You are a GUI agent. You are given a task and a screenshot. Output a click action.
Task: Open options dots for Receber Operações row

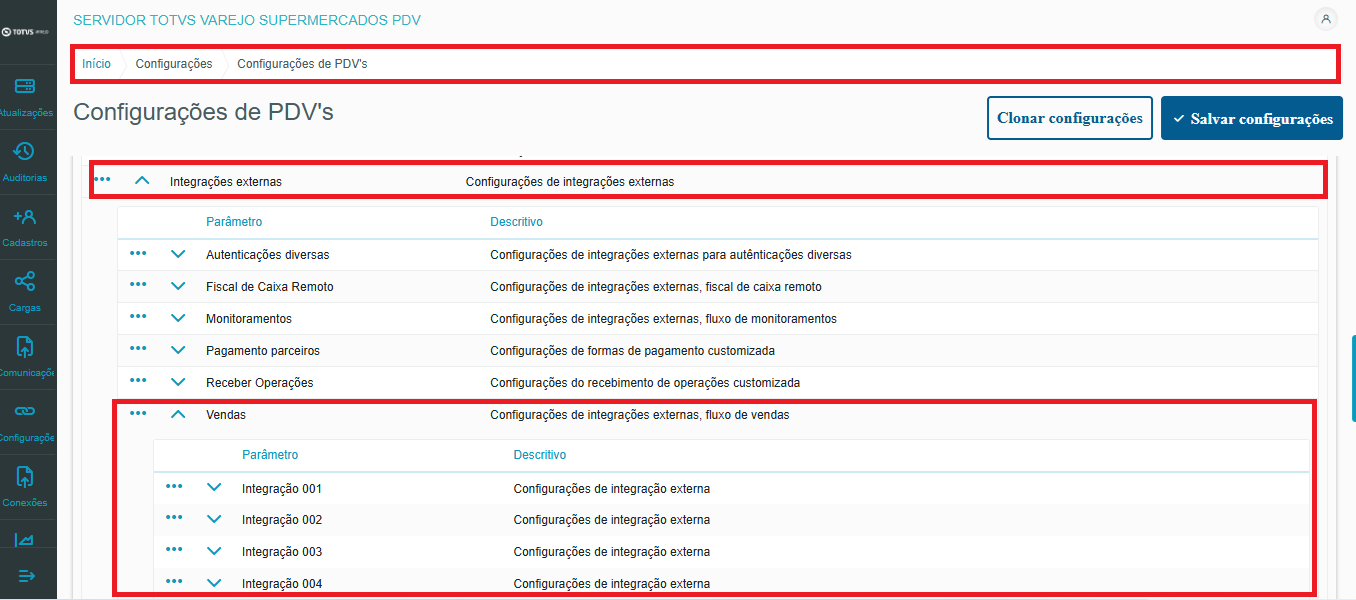(x=138, y=381)
